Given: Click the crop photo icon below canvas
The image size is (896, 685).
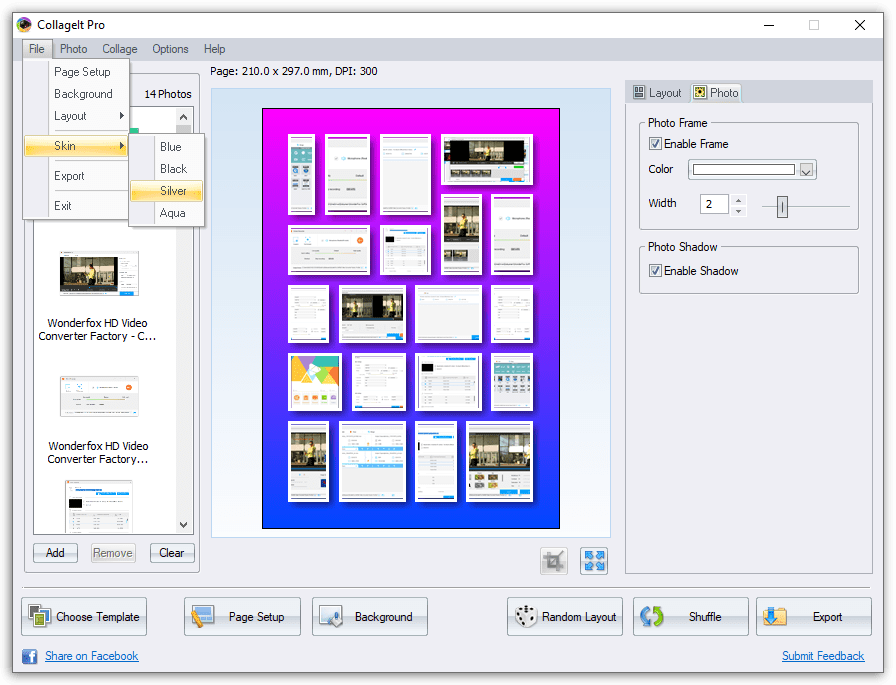Looking at the screenshot, I should pos(553,561).
